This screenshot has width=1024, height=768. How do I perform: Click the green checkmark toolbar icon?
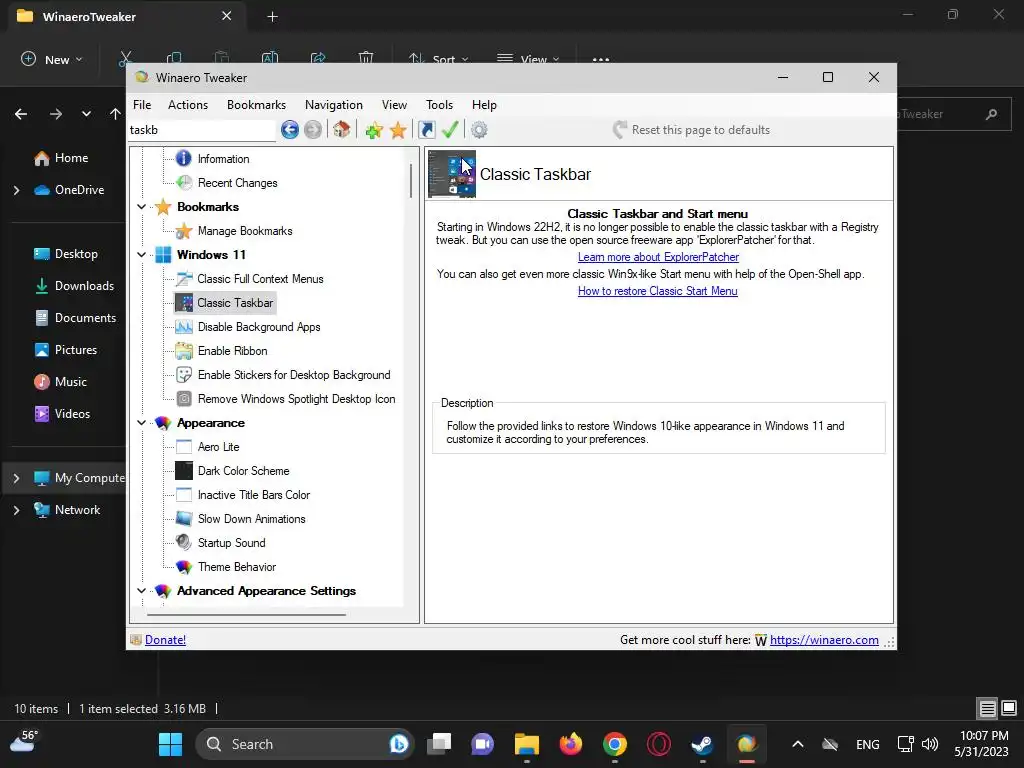pyautogui.click(x=450, y=130)
